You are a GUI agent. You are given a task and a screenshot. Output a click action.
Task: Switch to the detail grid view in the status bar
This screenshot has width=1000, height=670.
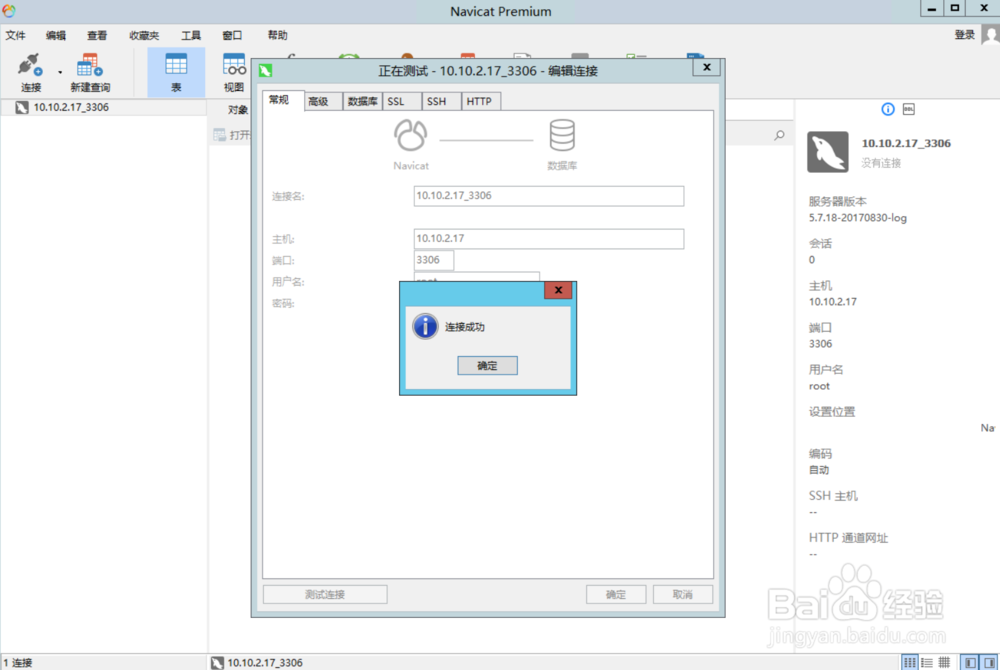point(945,662)
